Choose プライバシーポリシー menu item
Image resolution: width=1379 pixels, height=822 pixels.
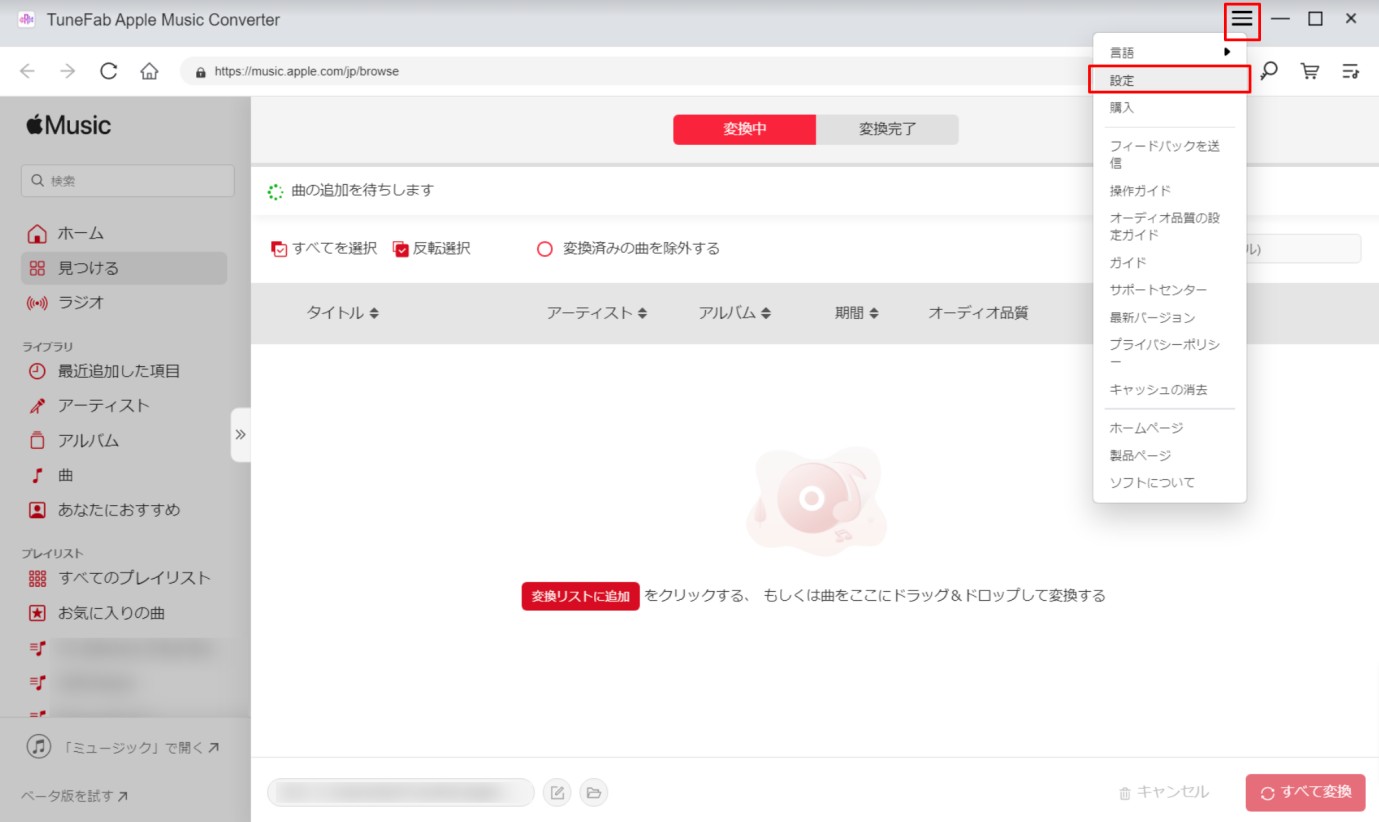pos(1169,353)
